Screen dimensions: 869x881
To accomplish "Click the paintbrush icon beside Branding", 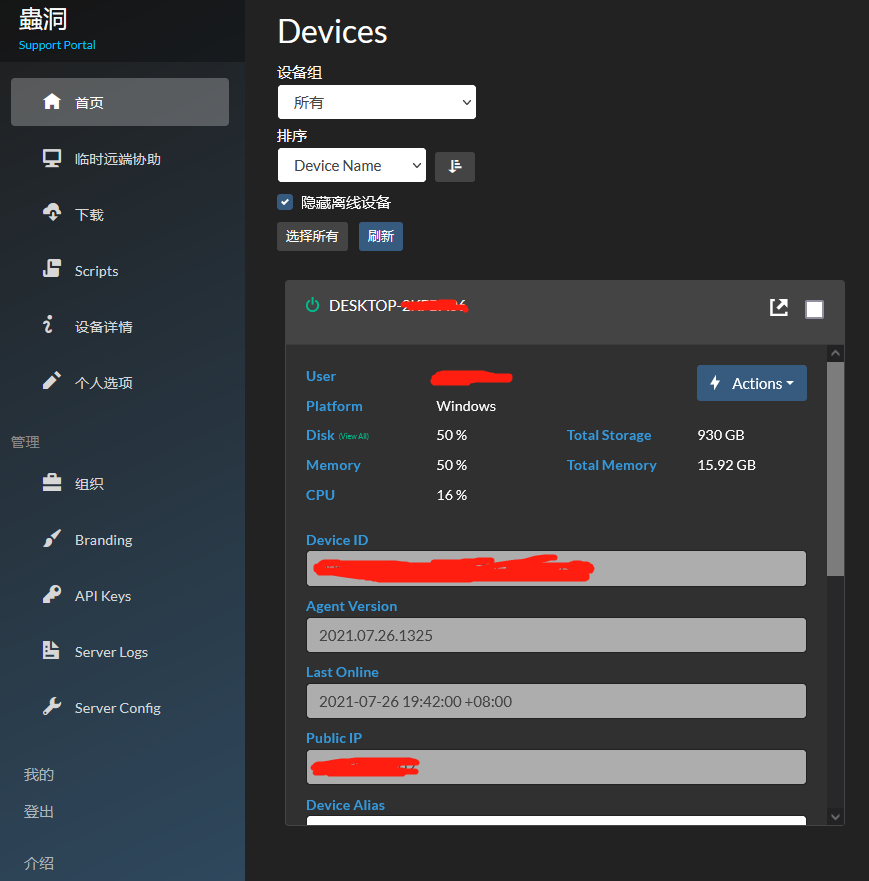I will pos(52,539).
